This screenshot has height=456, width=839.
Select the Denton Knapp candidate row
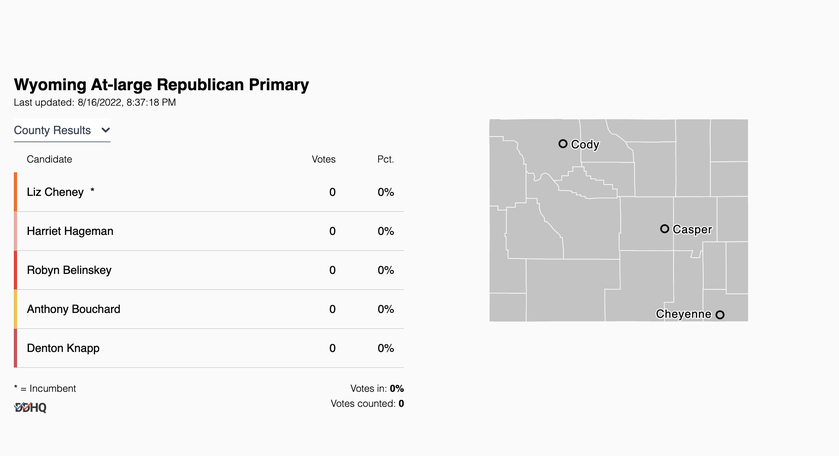pos(209,348)
